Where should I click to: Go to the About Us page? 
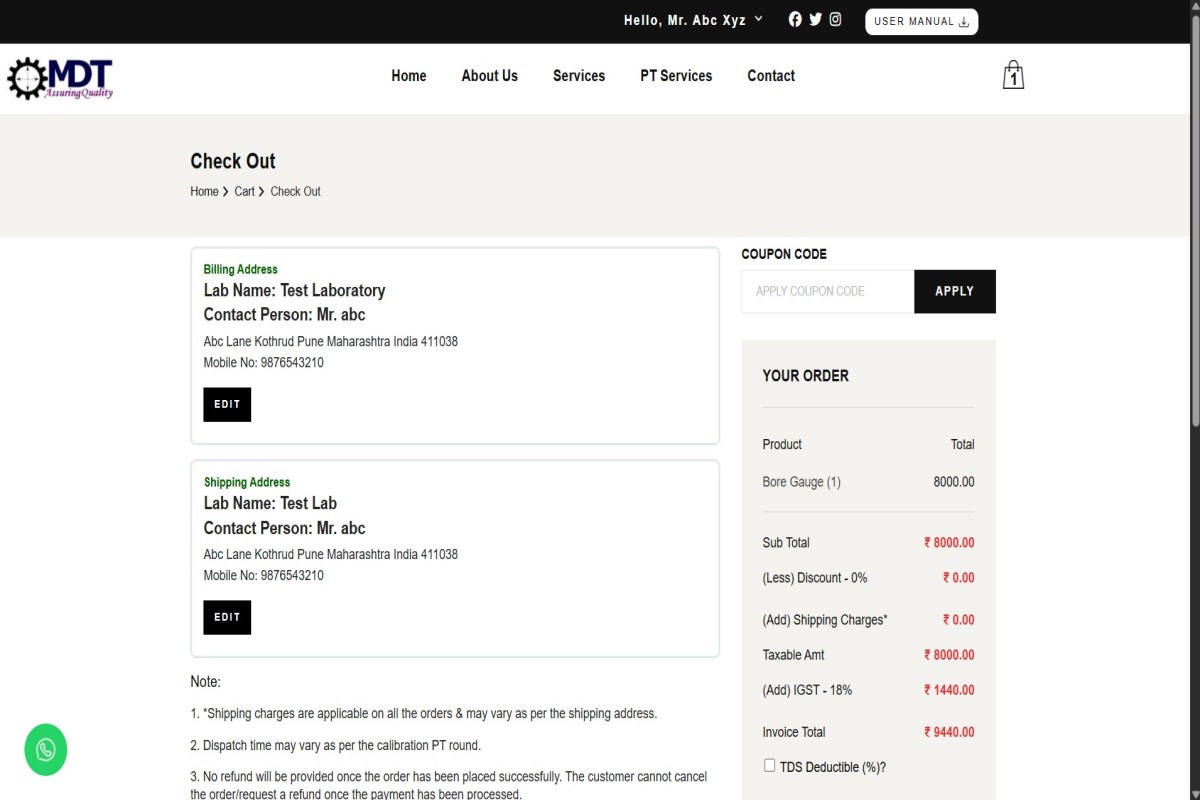489,76
